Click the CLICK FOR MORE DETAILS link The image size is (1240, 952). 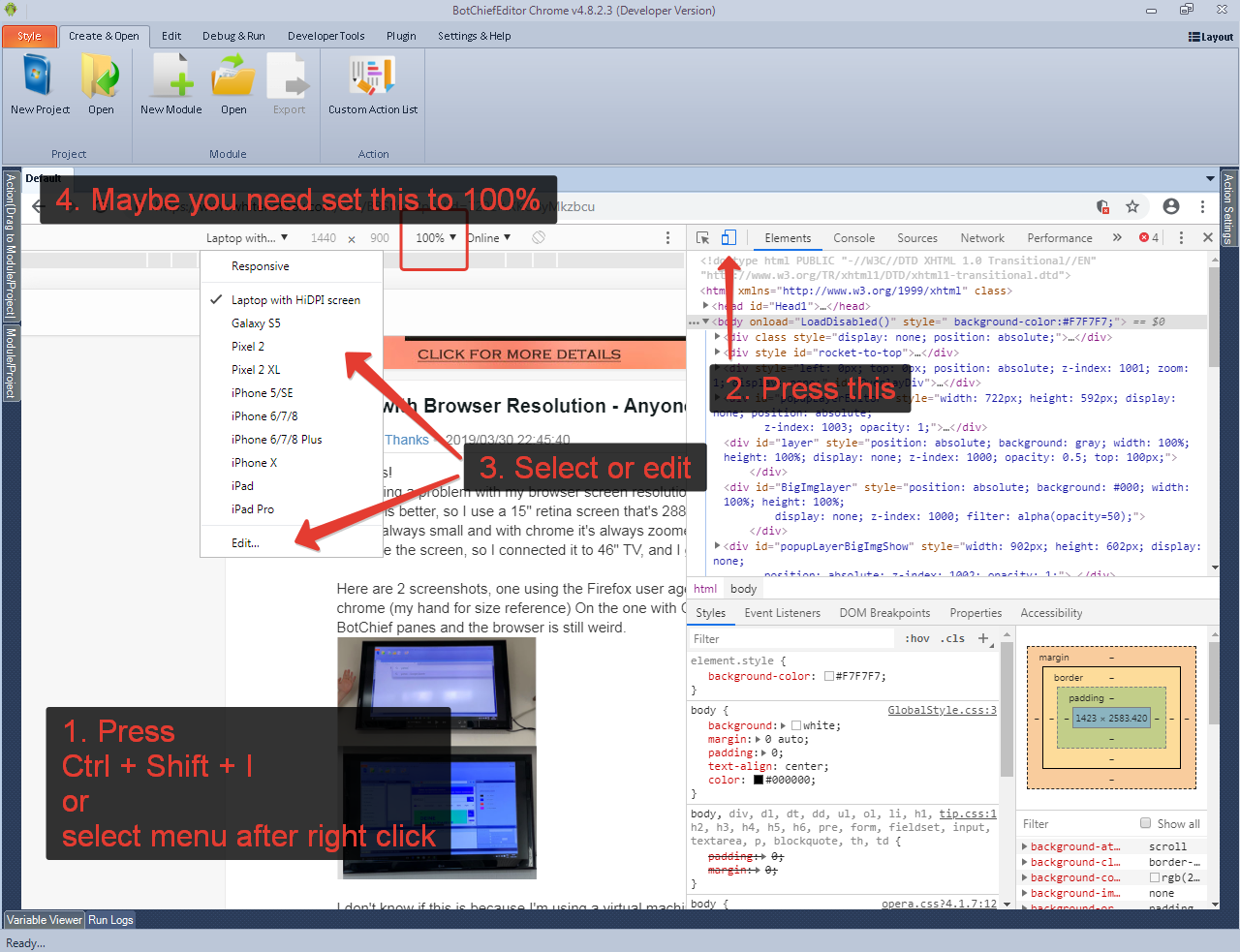point(519,354)
